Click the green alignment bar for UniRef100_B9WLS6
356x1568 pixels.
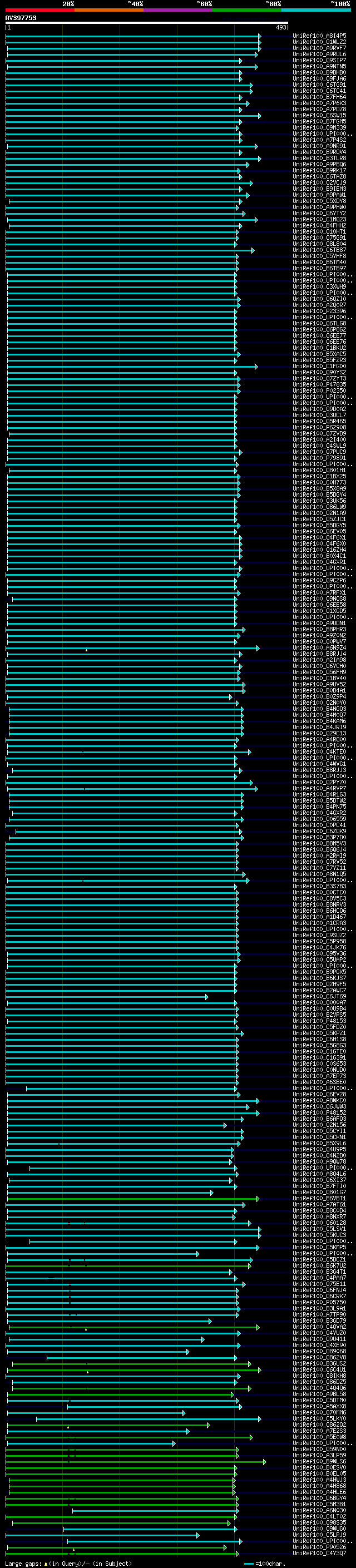pyautogui.click(x=136, y=1461)
